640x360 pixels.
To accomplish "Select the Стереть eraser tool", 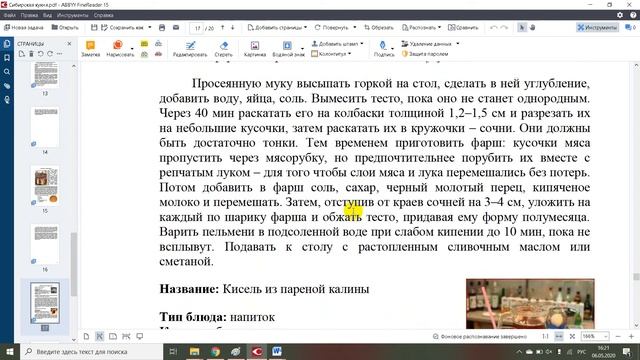I will point(223,49).
